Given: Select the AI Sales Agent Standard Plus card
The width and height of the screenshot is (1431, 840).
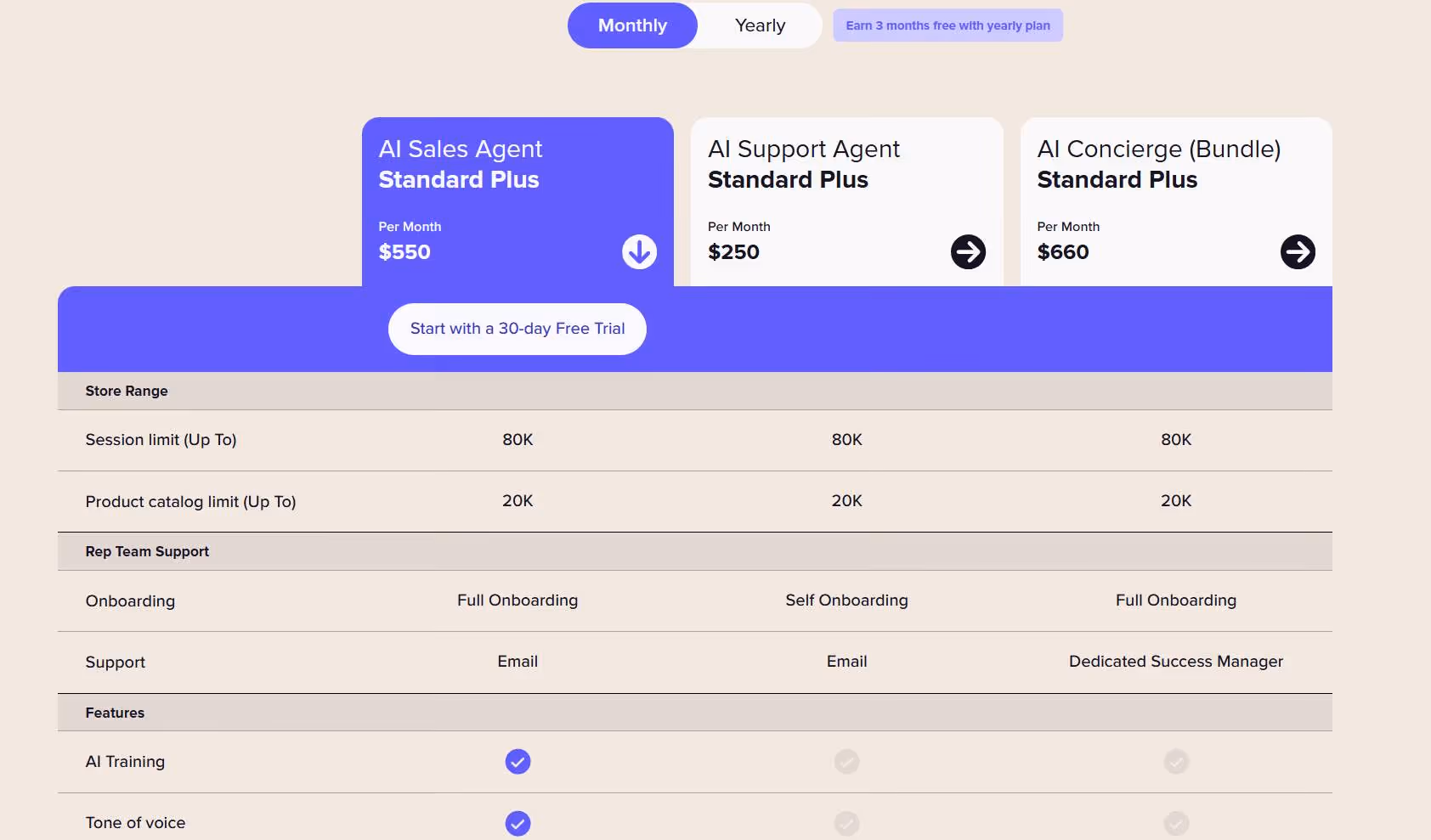Looking at the screenshot, I should [518, 202].
